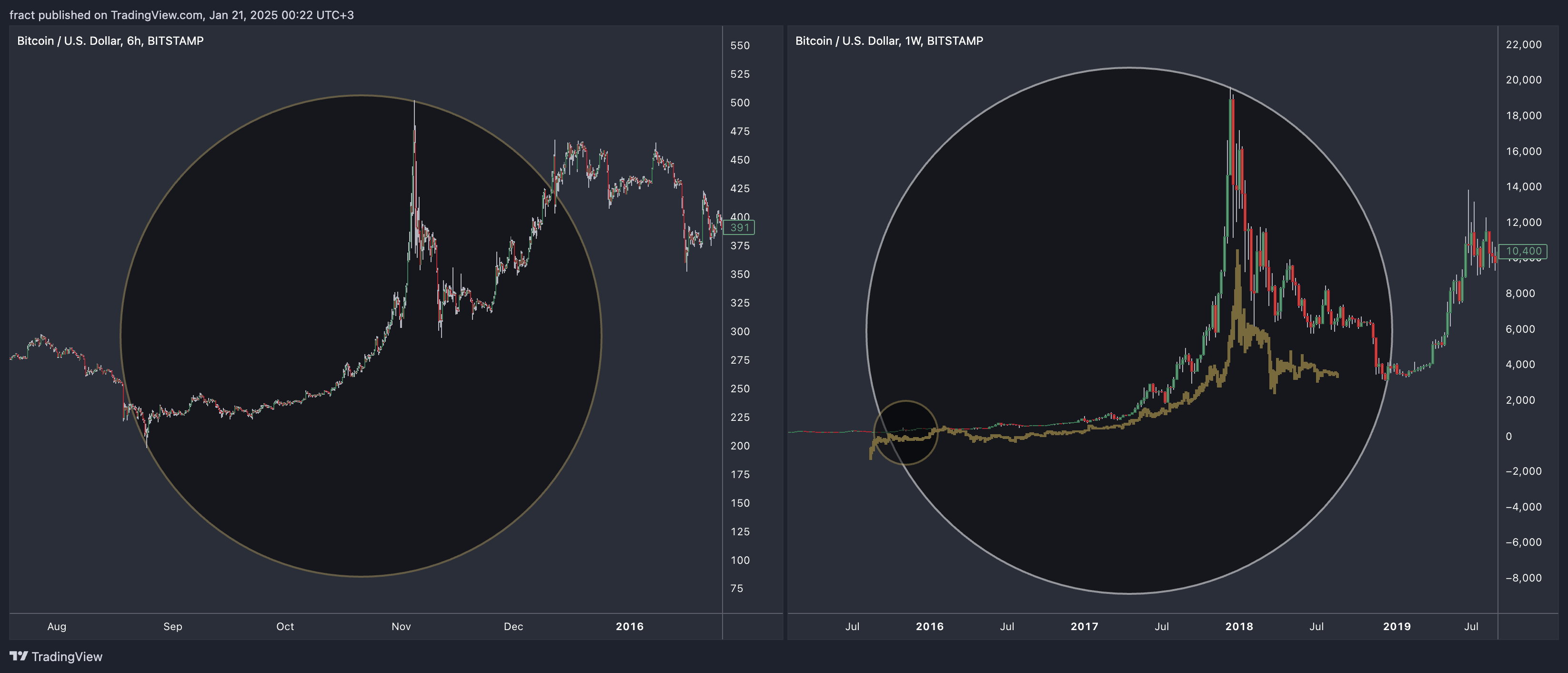Click the 0 price level on right chart
1568x673 pixels.
click(1508, 436)
